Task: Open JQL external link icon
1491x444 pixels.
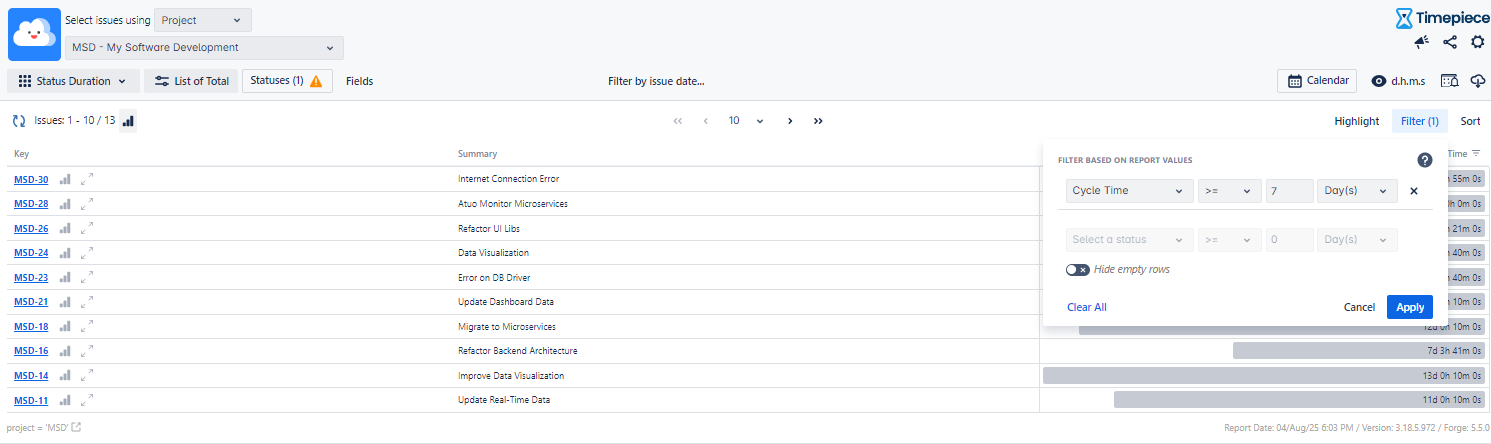Action: [76, 428]
